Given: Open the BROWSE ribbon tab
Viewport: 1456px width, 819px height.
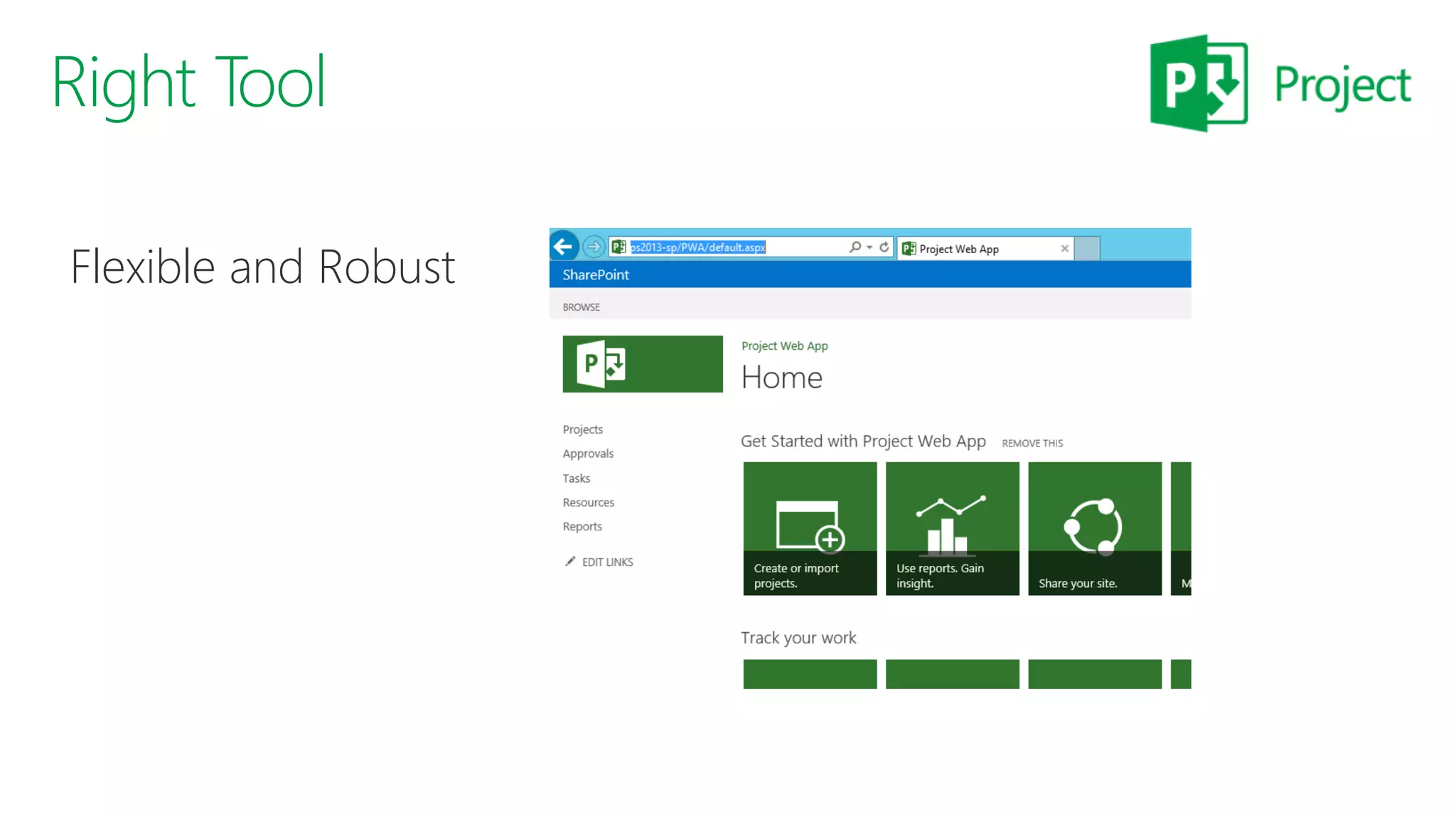Looking at the screenshot, I should pyautogui.click(x=581, y=307).
